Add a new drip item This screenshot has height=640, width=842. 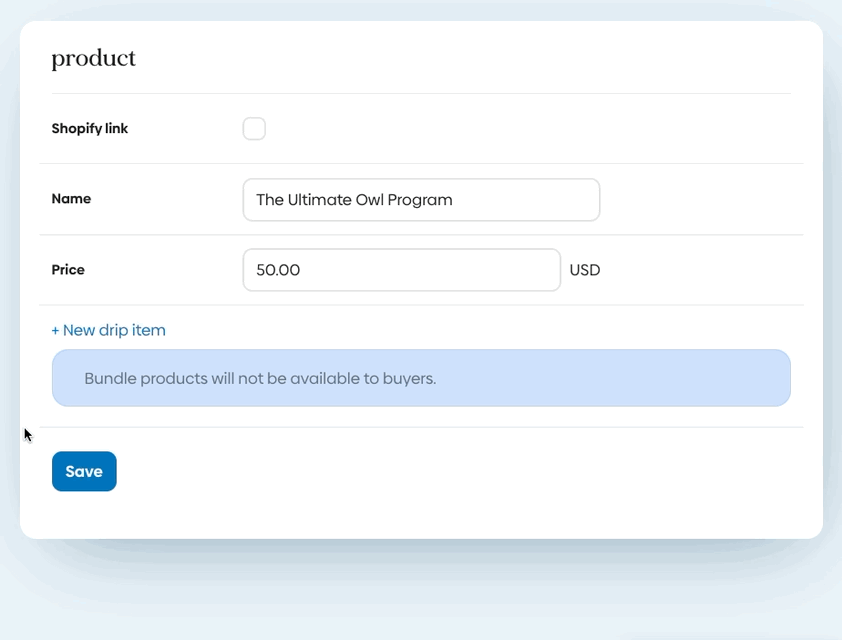(109, 330)
